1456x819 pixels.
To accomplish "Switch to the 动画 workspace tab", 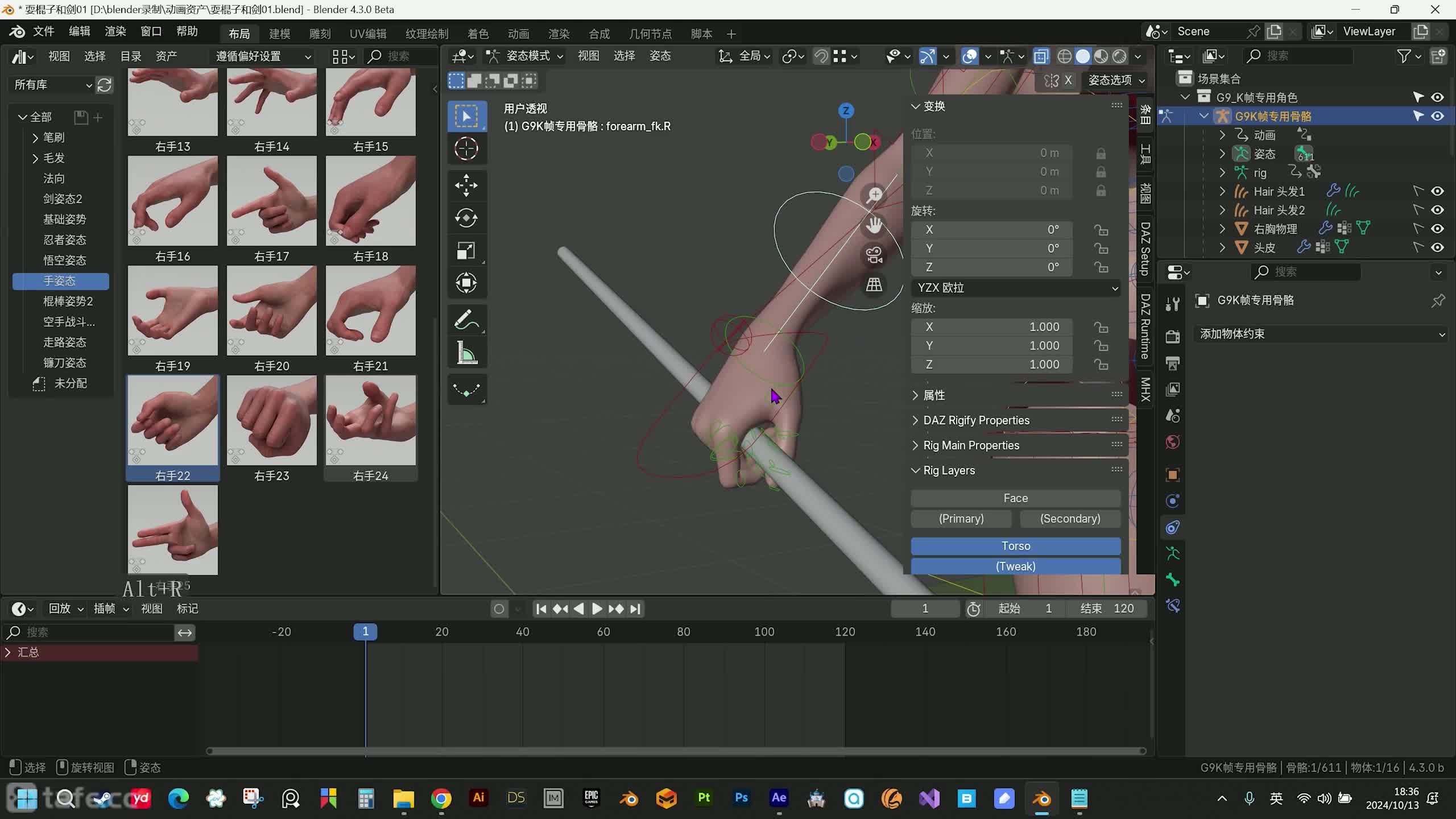I will point(518,34).
